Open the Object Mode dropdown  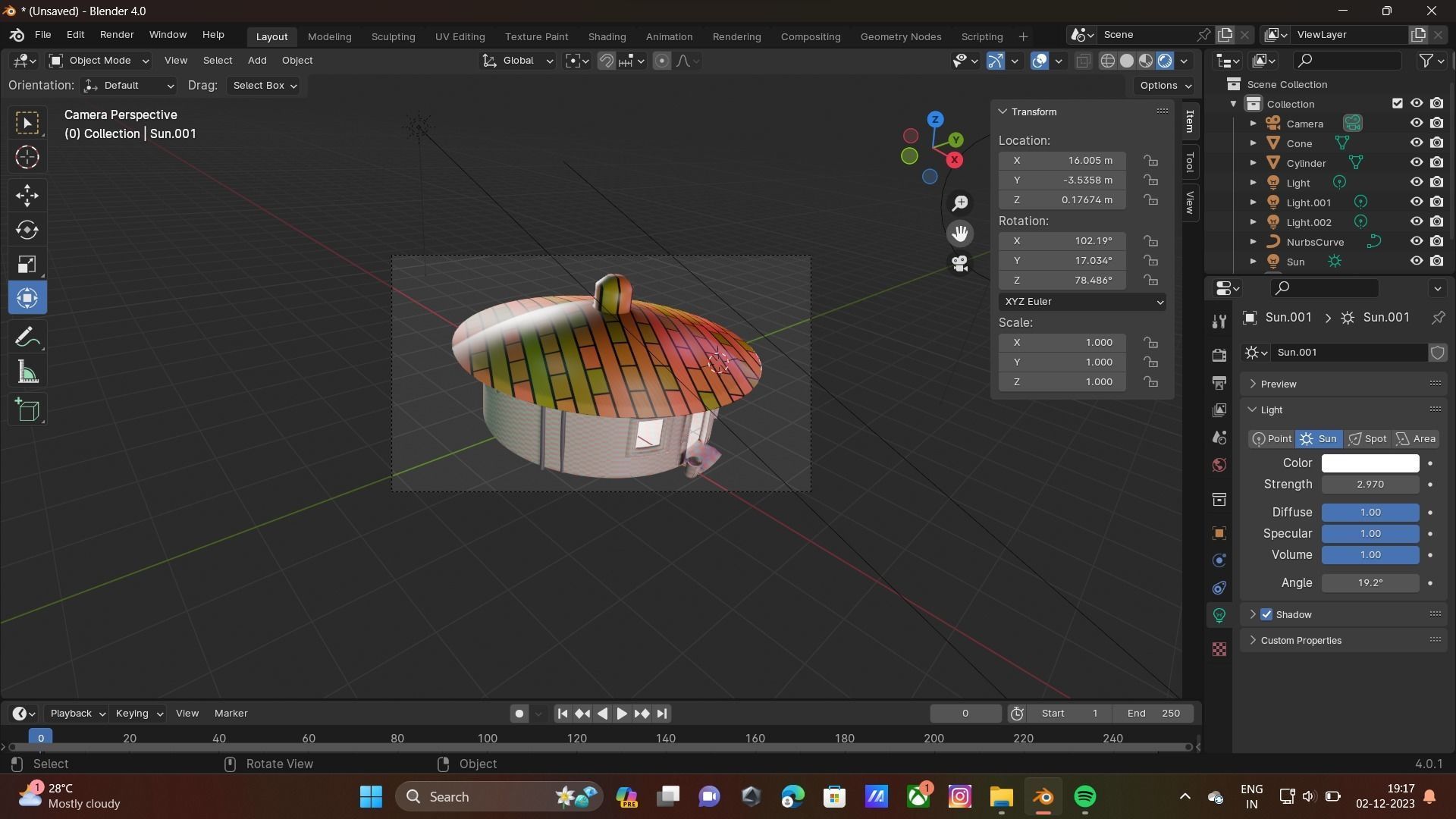99,61
